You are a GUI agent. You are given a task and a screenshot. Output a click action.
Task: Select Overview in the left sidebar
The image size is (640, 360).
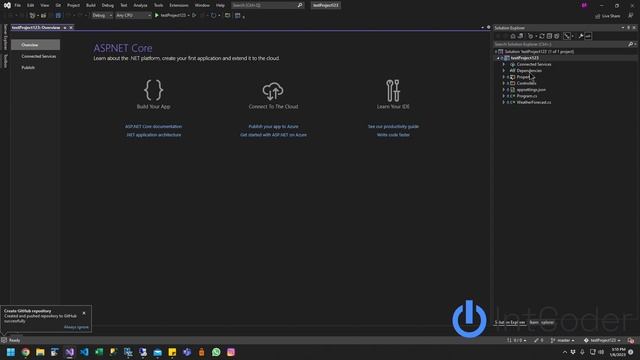coord(36,45)
